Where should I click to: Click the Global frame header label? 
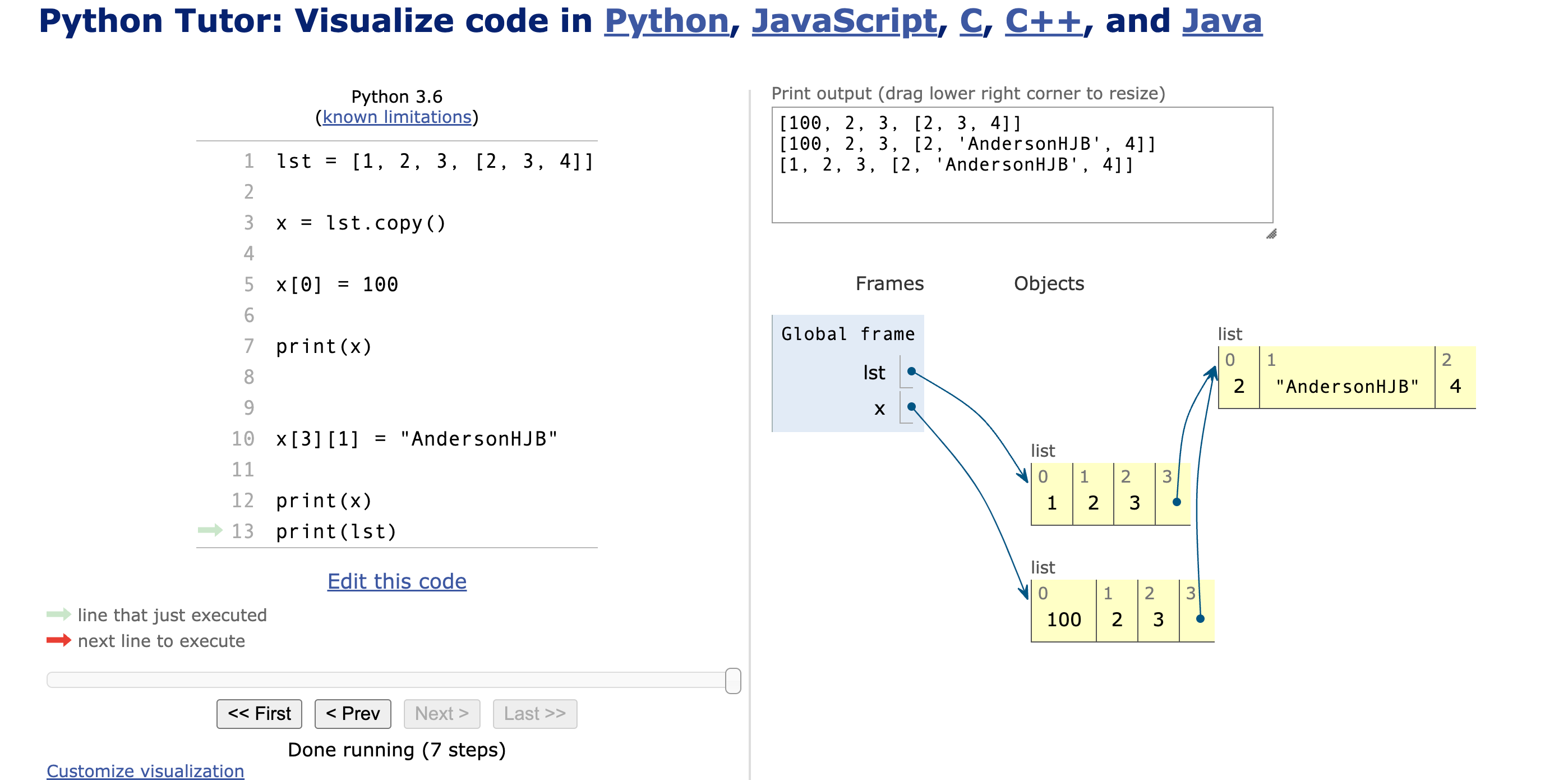coord(848,334)
